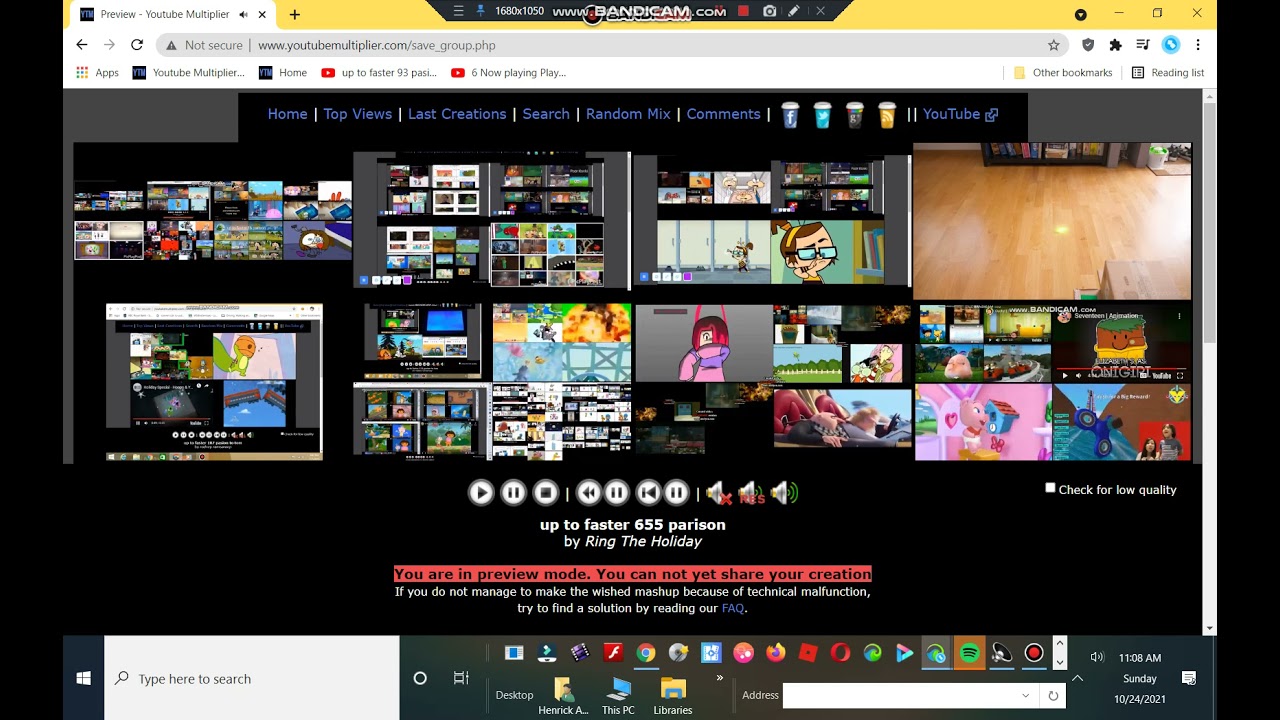Click the pause button right after rewind button
This screenshot has width=1280, height=720.
point(616,492)
